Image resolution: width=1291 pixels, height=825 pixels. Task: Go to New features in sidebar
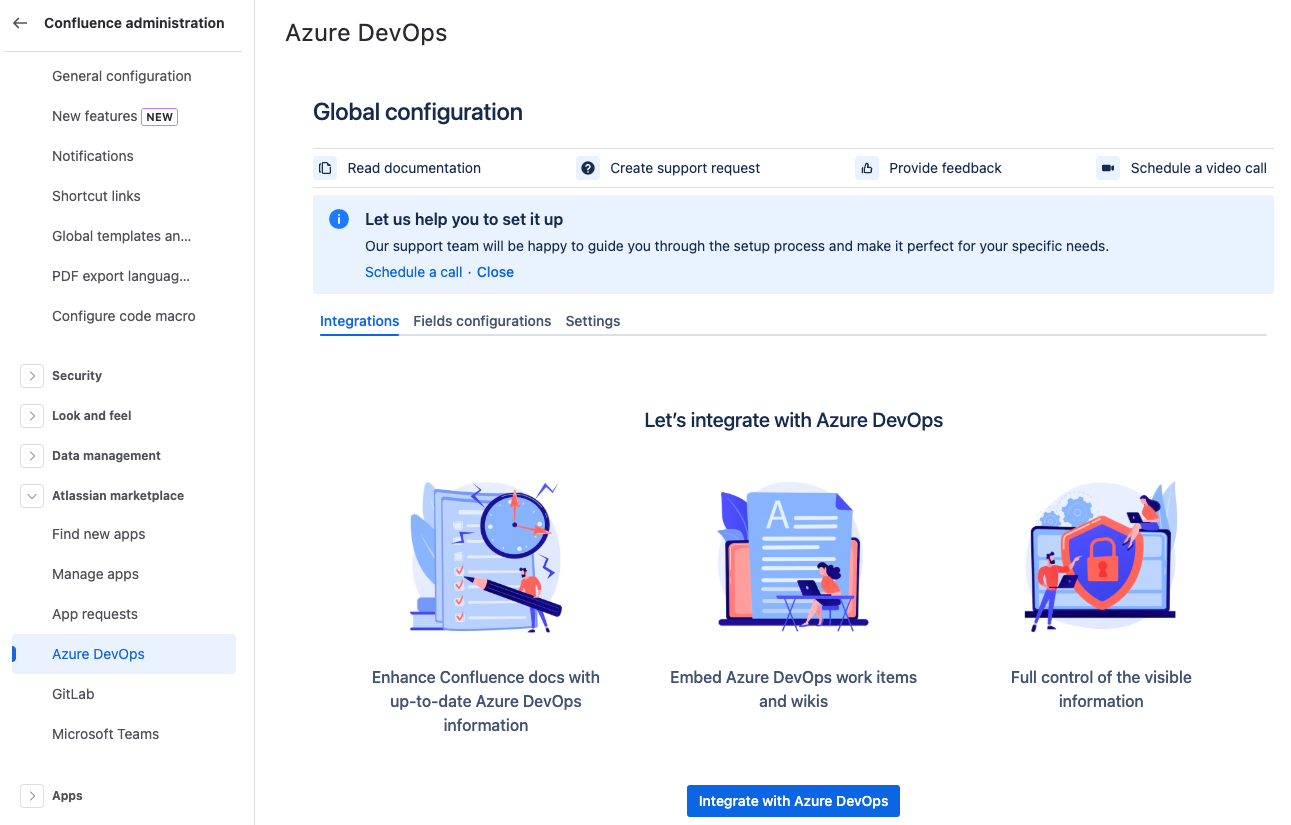95,116
